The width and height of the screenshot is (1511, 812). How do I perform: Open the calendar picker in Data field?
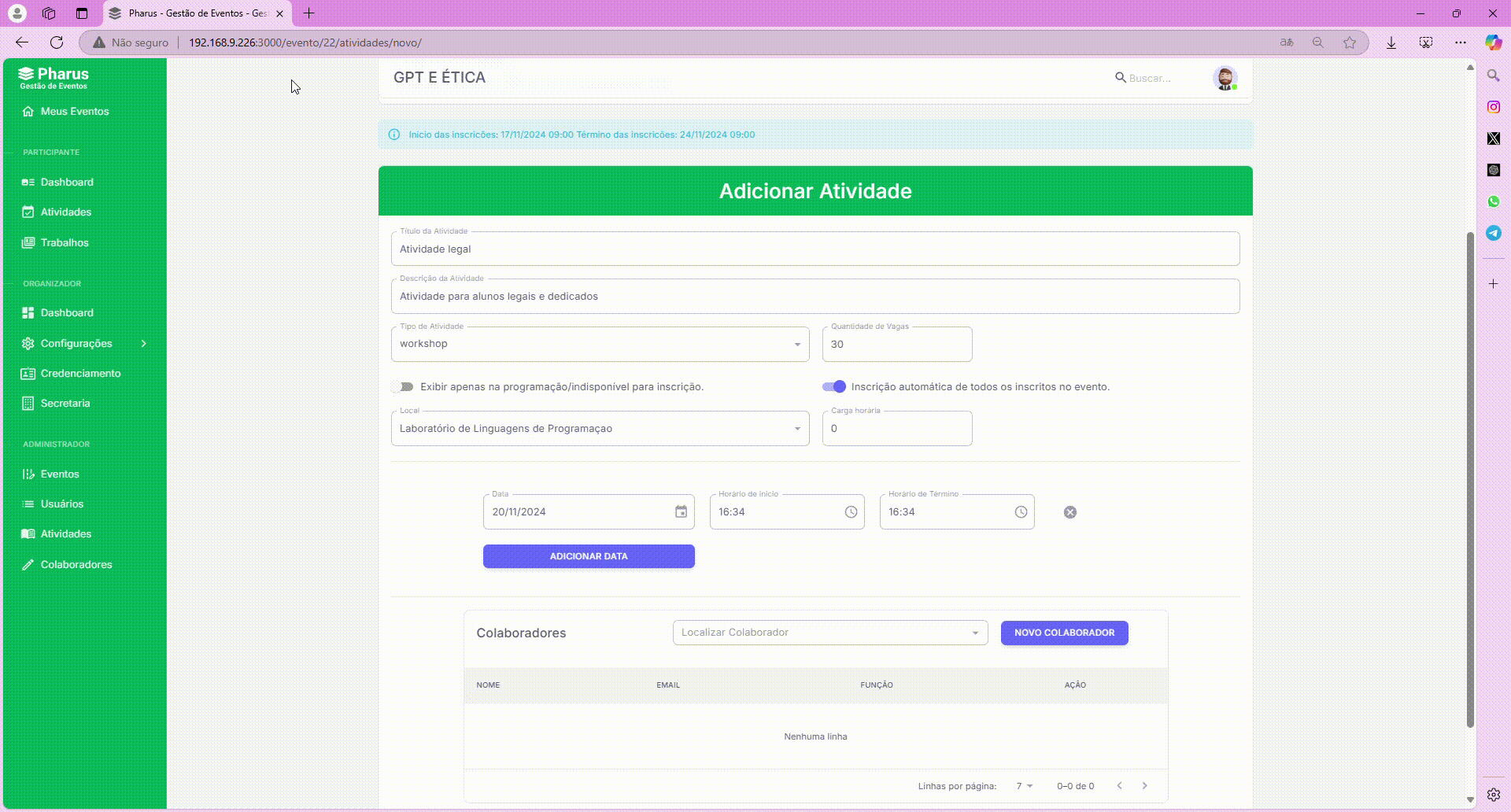pyautogui.click(x=681, y=512)
